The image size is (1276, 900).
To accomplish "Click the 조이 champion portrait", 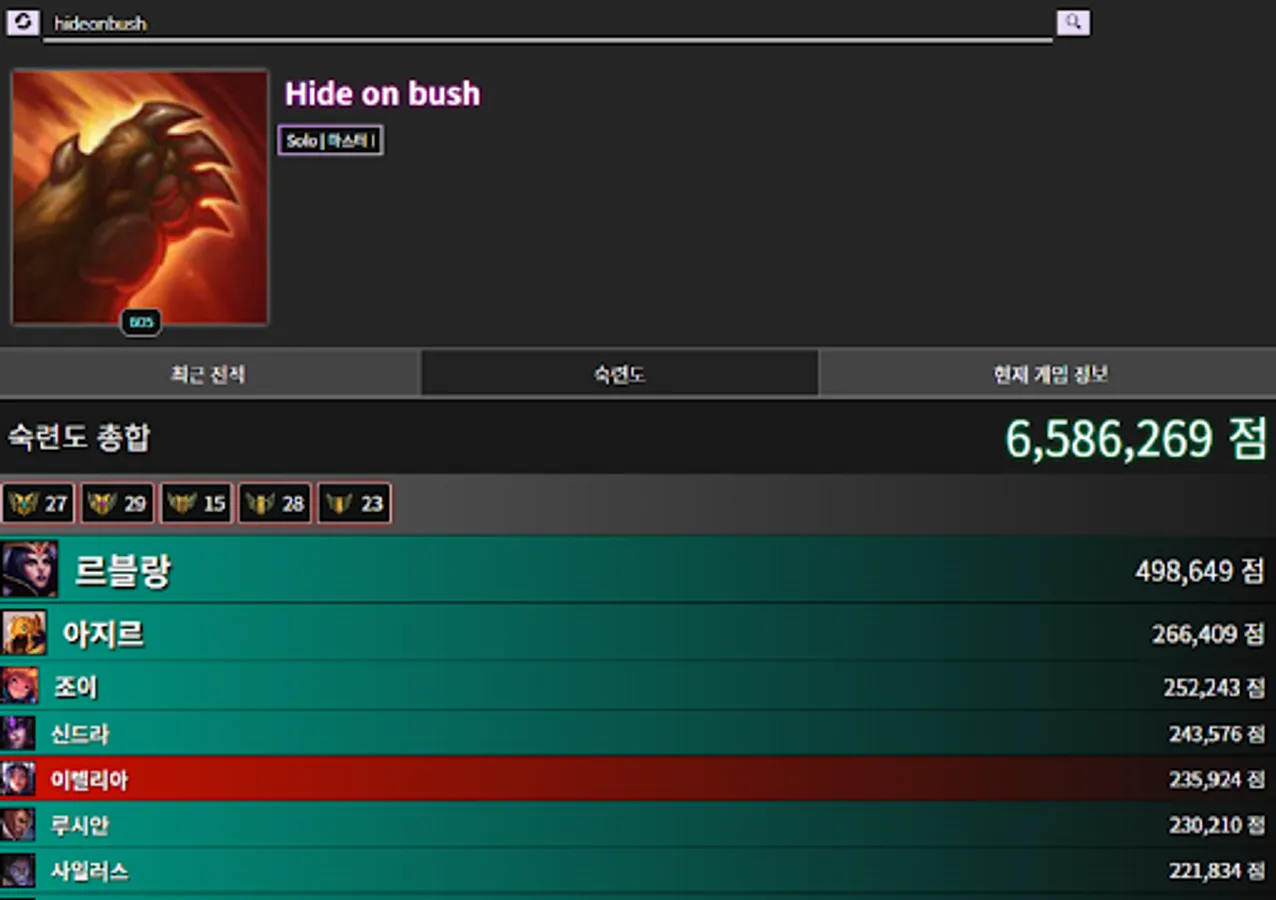I will click(20, 686).
